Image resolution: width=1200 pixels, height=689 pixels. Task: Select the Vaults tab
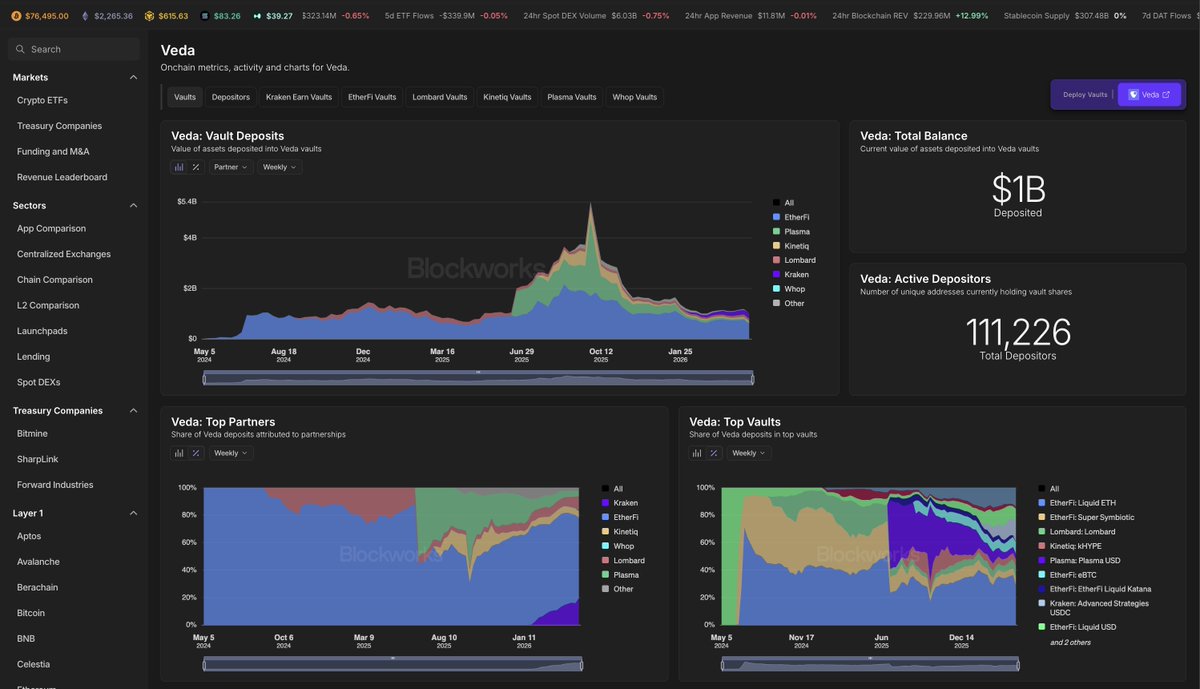pos(185,97)
